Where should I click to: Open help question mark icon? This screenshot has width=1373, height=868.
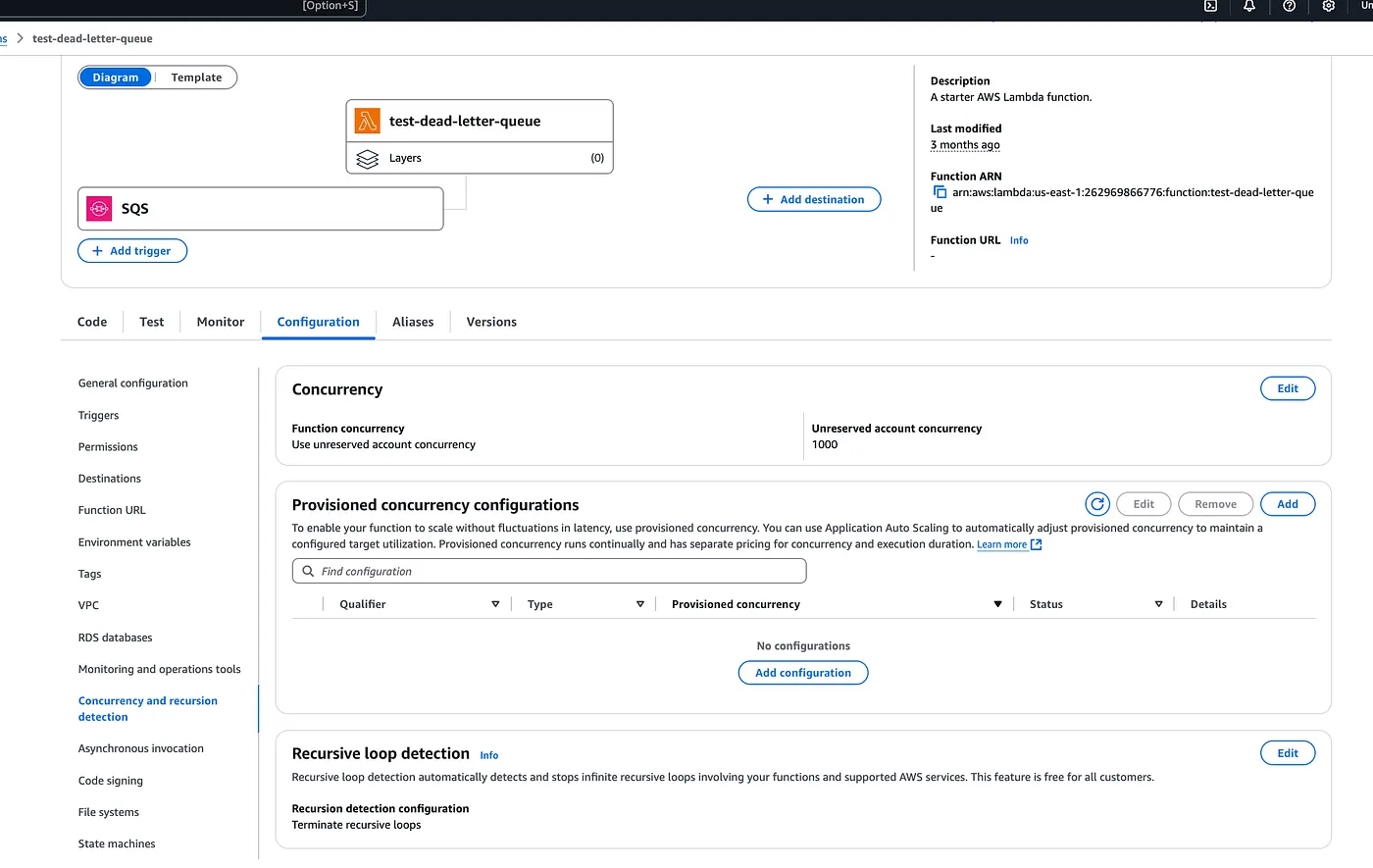point(1289,6)
